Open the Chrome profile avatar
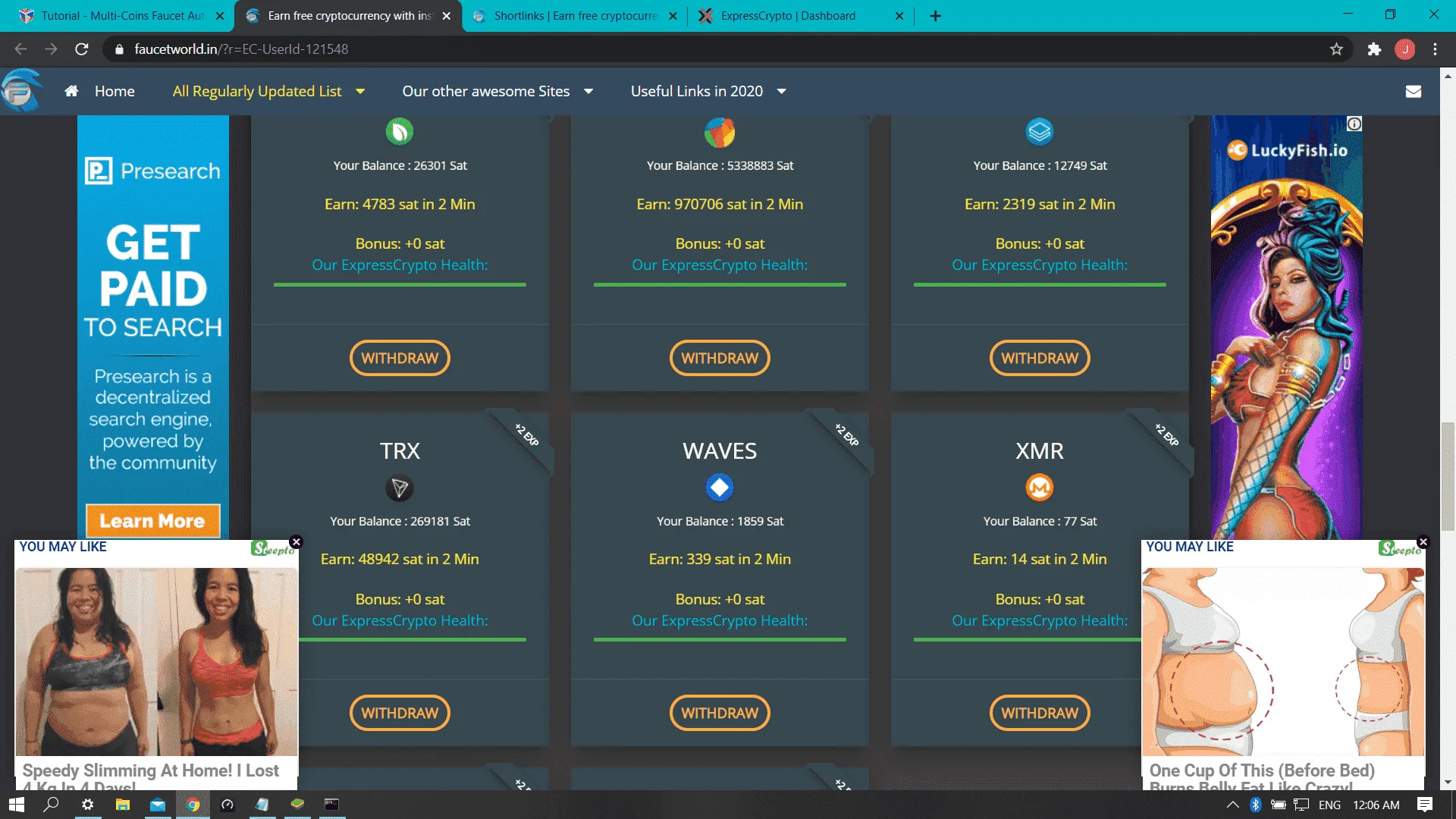1456x819 pixels. click(x=1404, y=49)
